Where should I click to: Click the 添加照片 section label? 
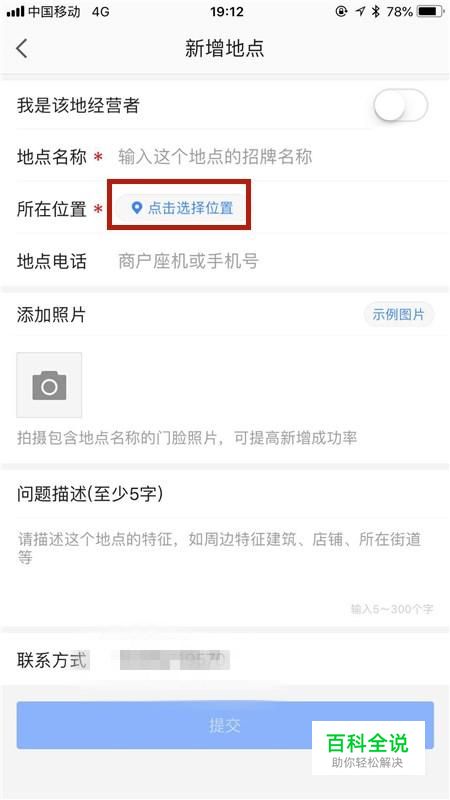[x=51, y=314]
